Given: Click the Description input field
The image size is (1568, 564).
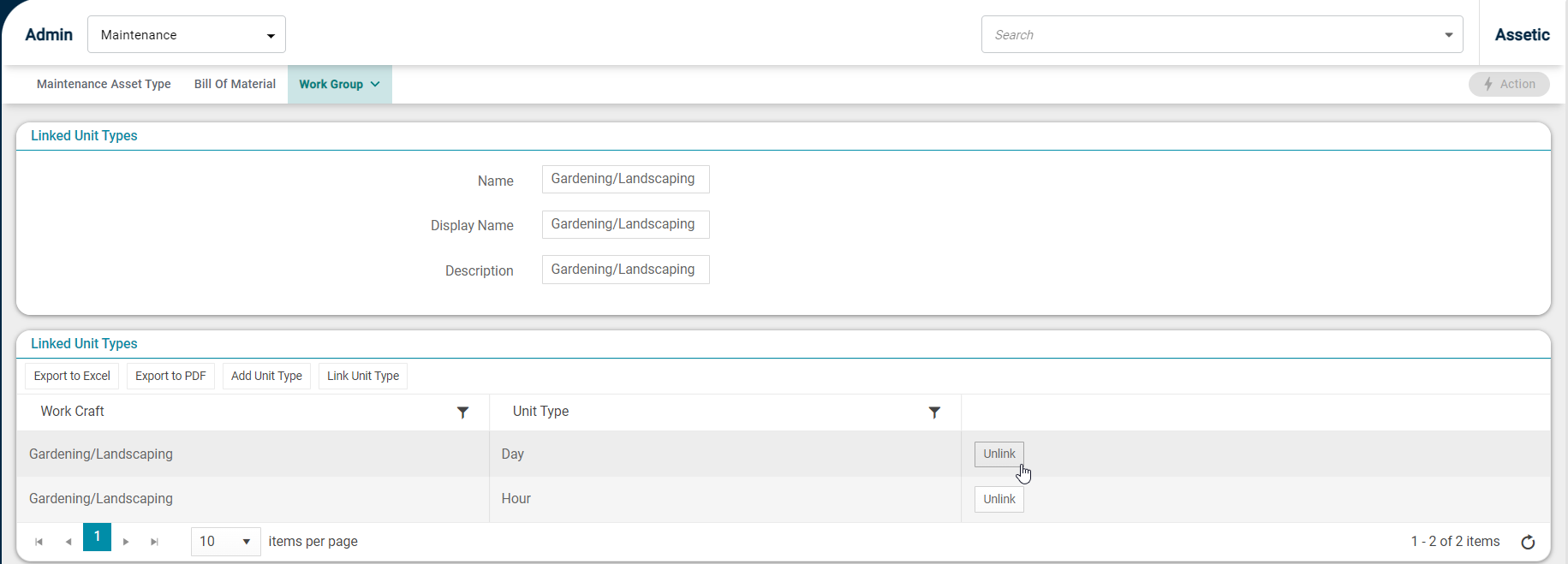Looking at the screenshot, I should 625,270.
